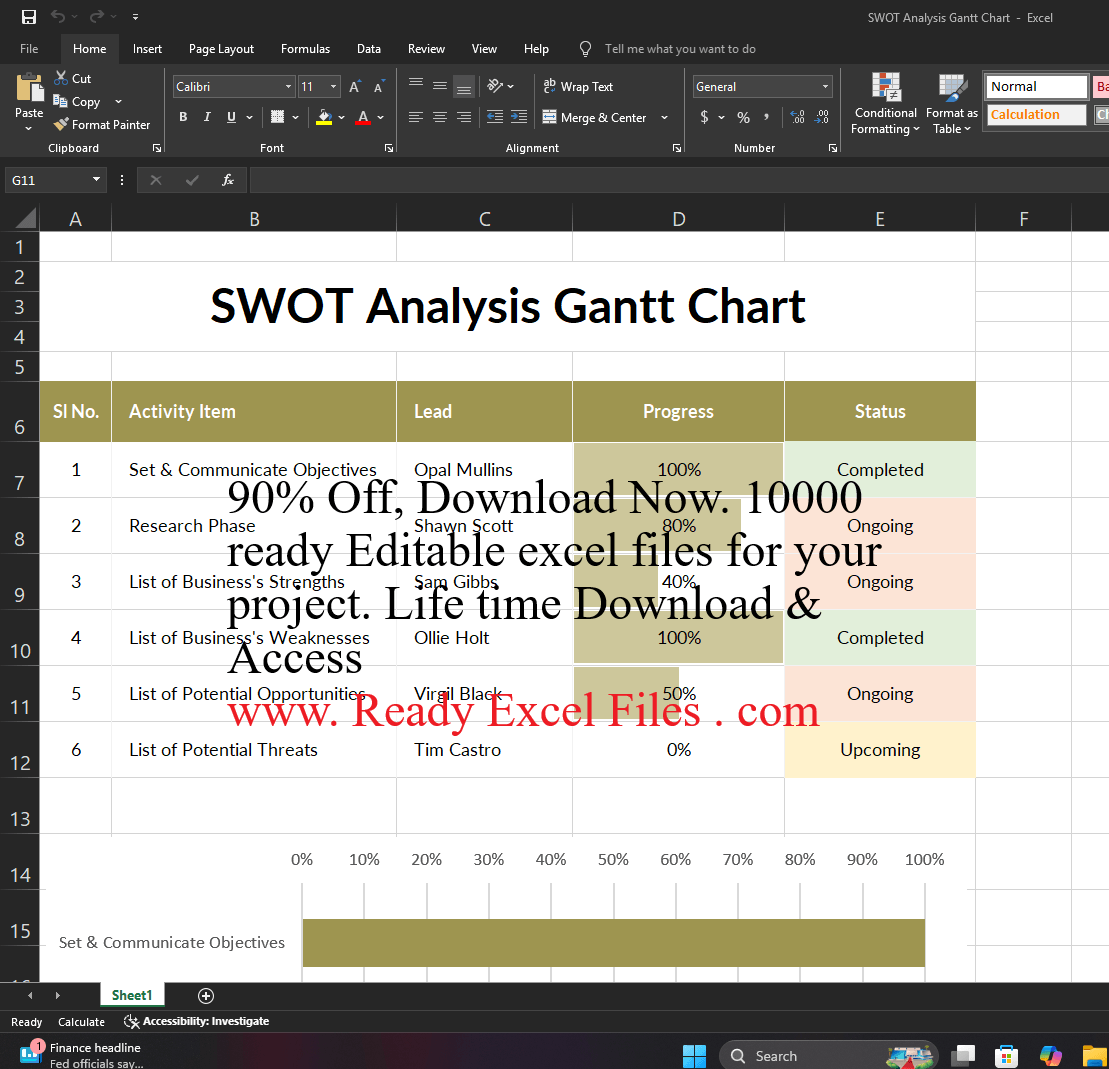Image resolution: width=1109 pixels, height=1069 pixels.
Task: Click the Paste clipboard icon
Action: tap(29, 88)
